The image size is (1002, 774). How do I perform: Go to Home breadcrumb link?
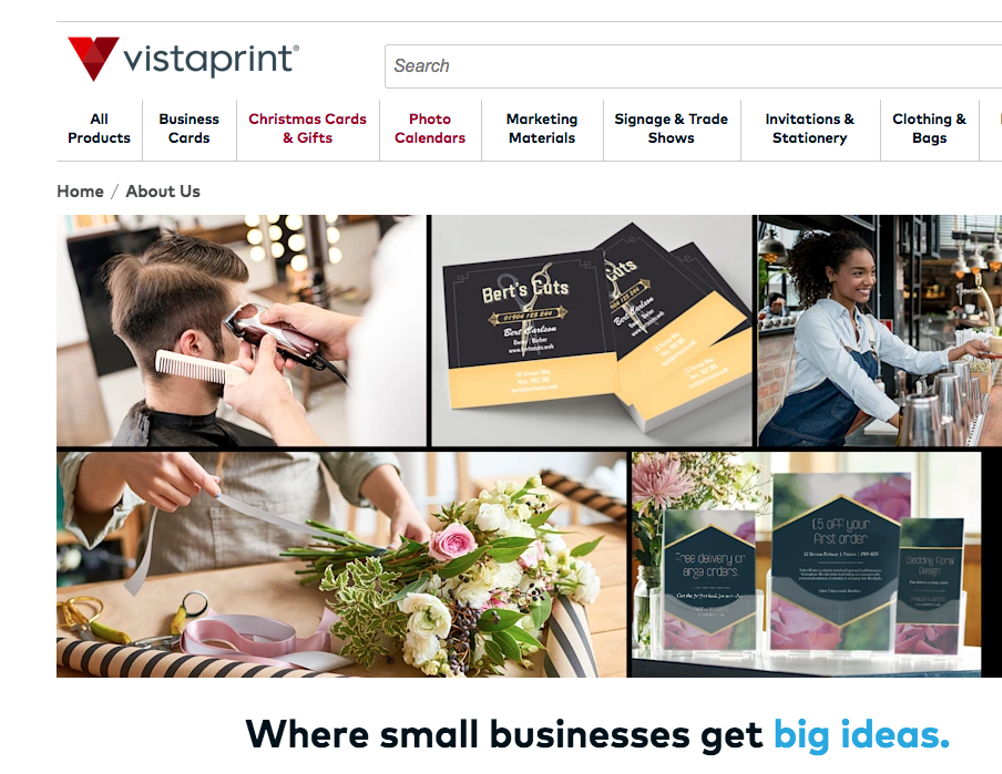pos(80,191)
